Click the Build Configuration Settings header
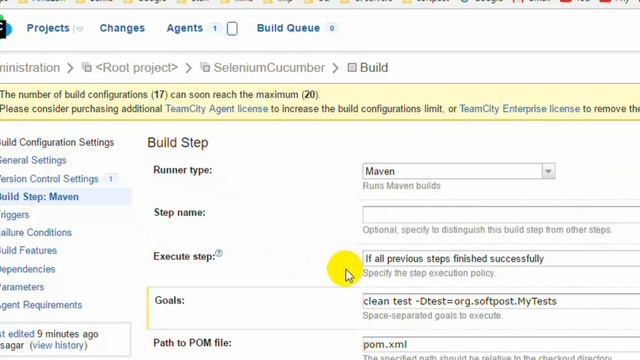Screen dimensions: 640x360 coord(57,142)
